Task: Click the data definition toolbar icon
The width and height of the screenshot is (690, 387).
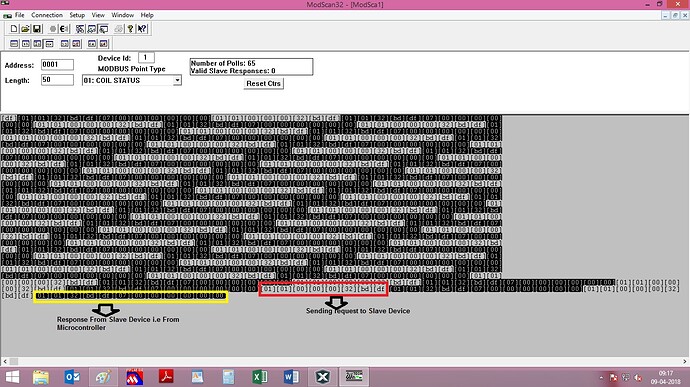Action: point(80,29)
